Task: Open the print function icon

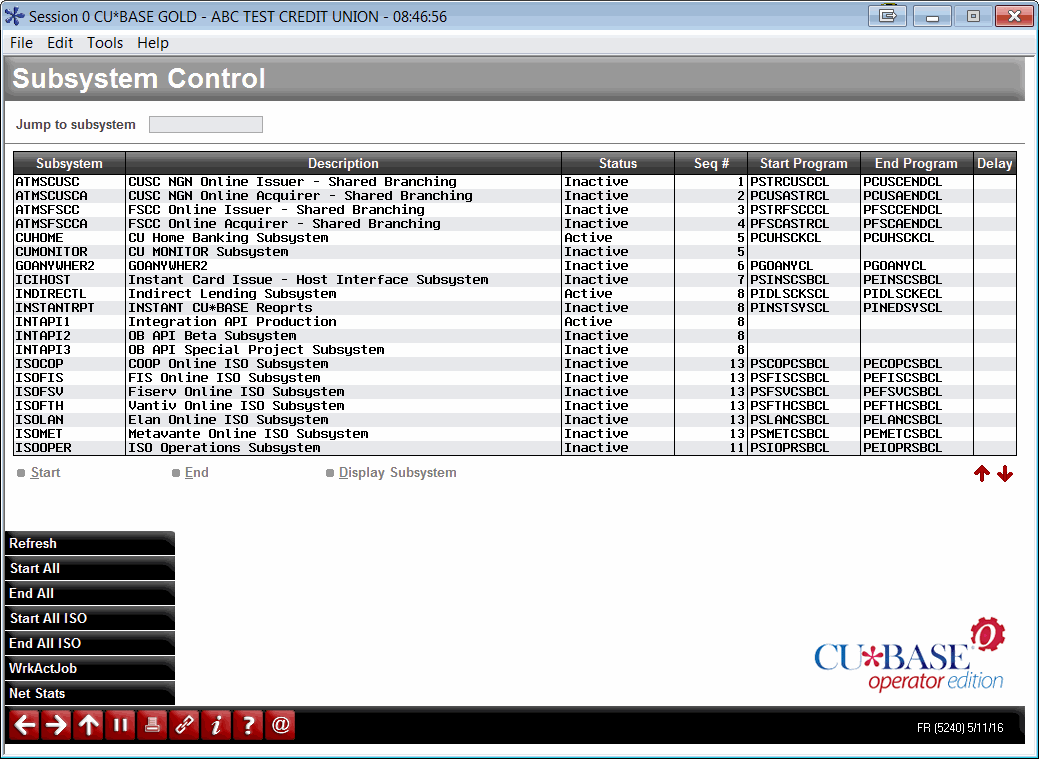Action: pyautogui.click(x=151, y=724)
